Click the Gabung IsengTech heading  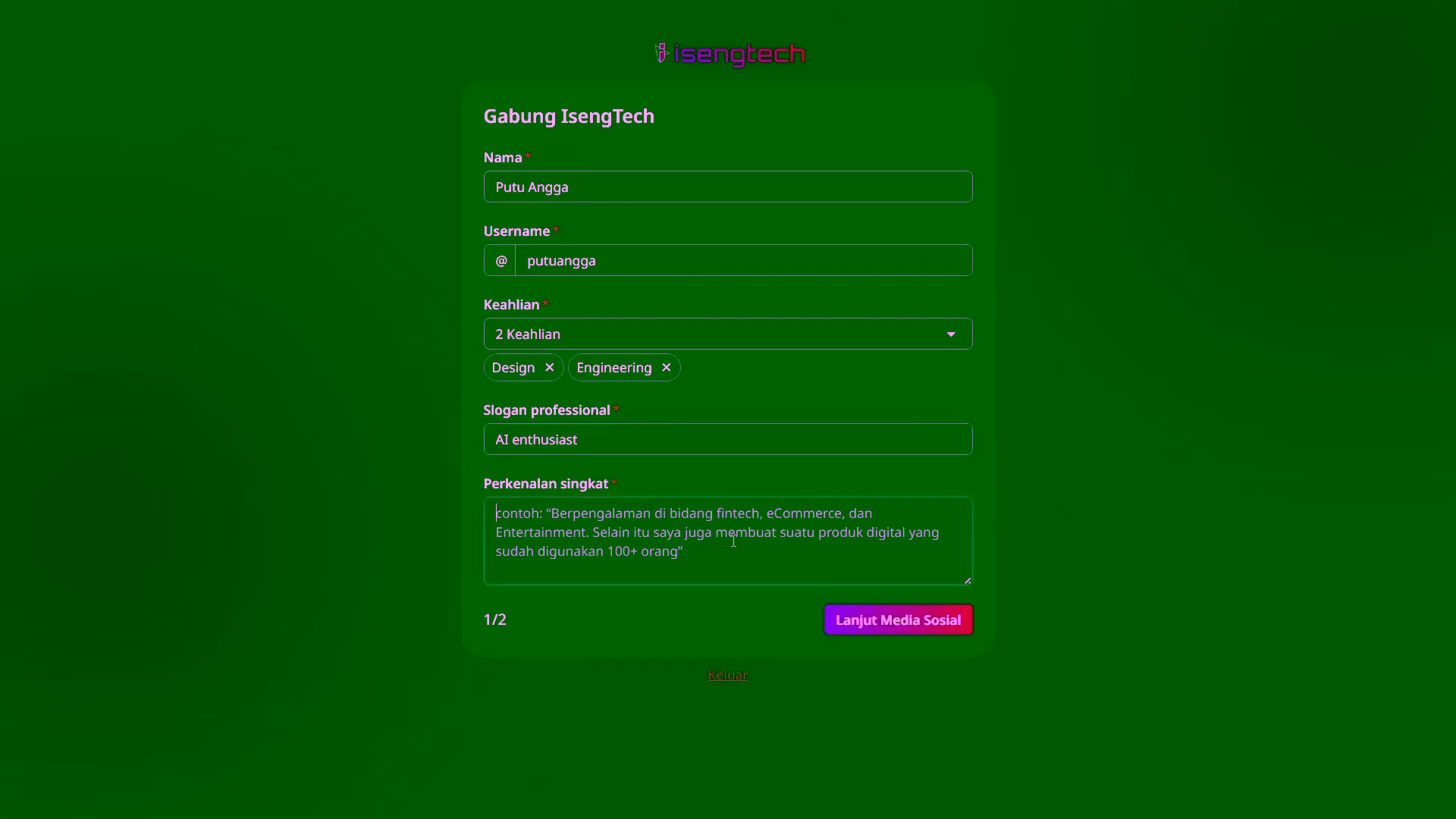569,116
